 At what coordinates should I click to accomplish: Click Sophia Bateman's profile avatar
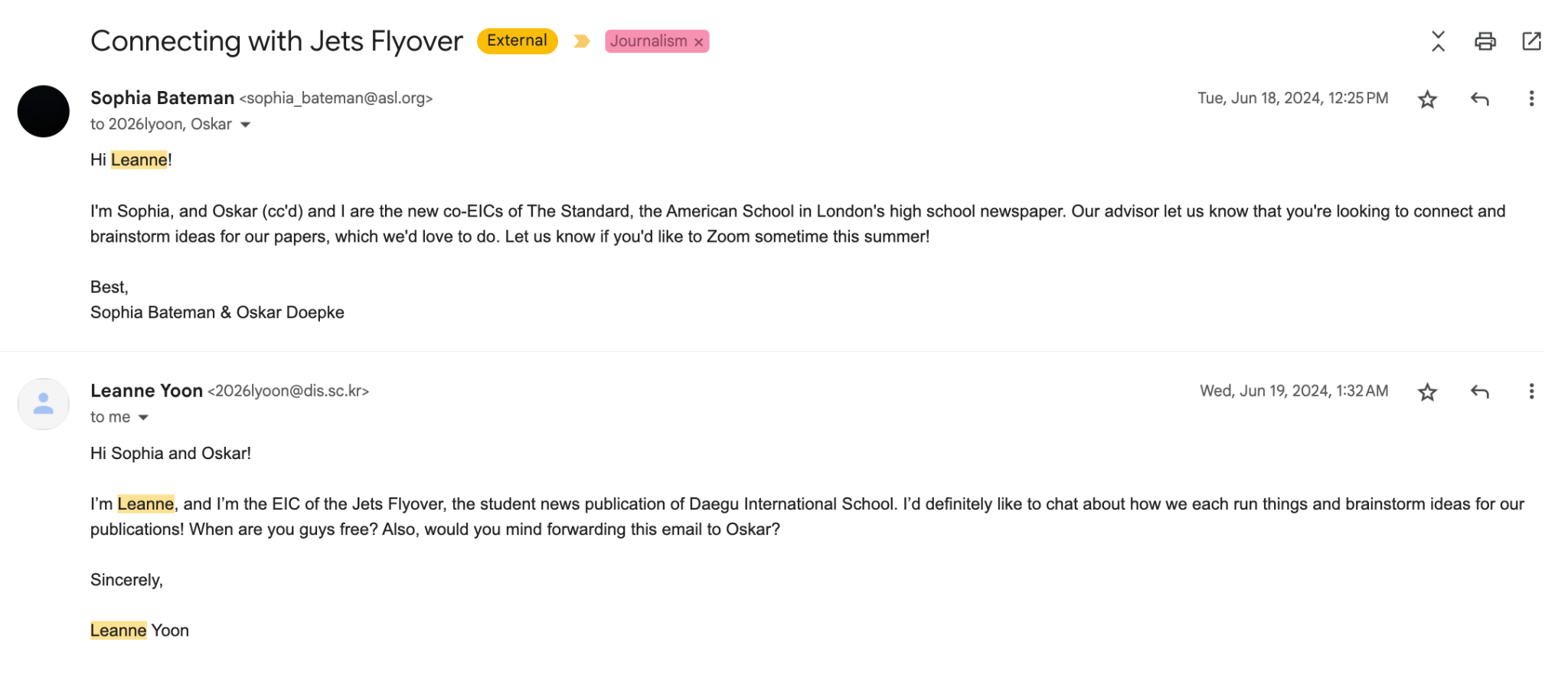[x=44, y=112]
